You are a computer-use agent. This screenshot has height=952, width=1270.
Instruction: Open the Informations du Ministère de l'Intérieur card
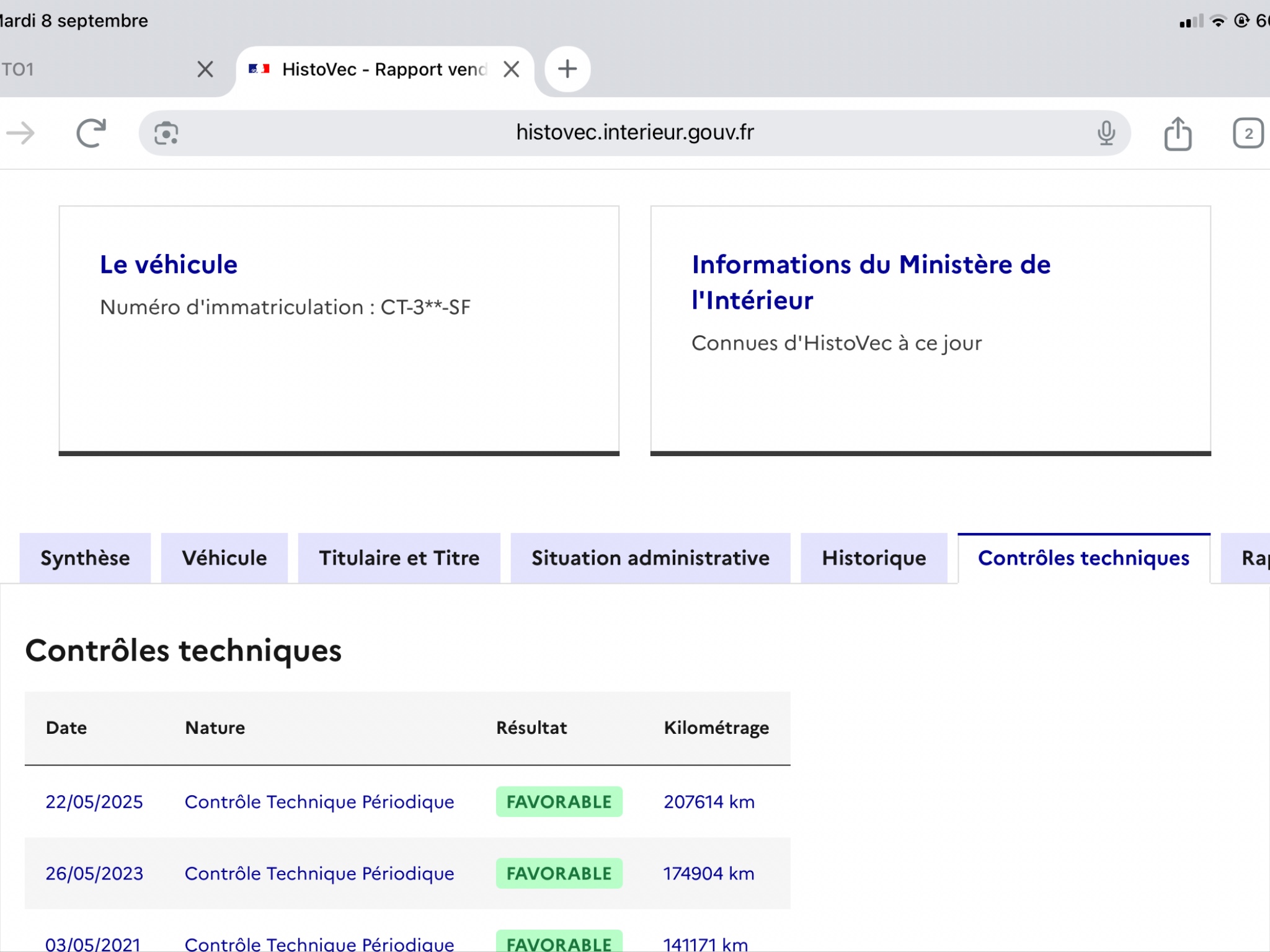(x=931, y=331)
